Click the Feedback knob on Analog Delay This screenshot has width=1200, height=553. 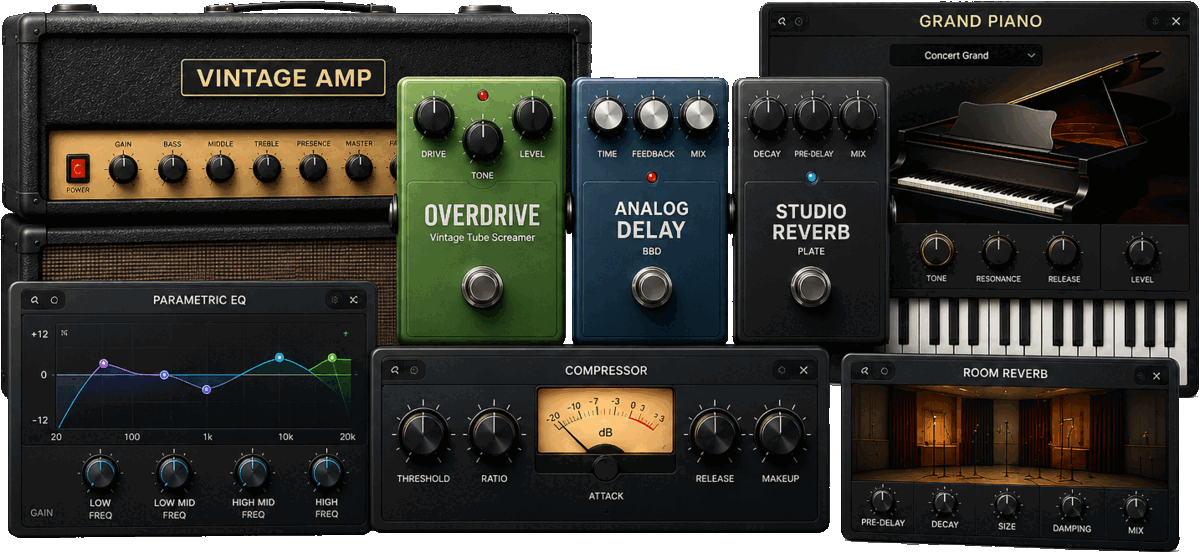point(652,117)
